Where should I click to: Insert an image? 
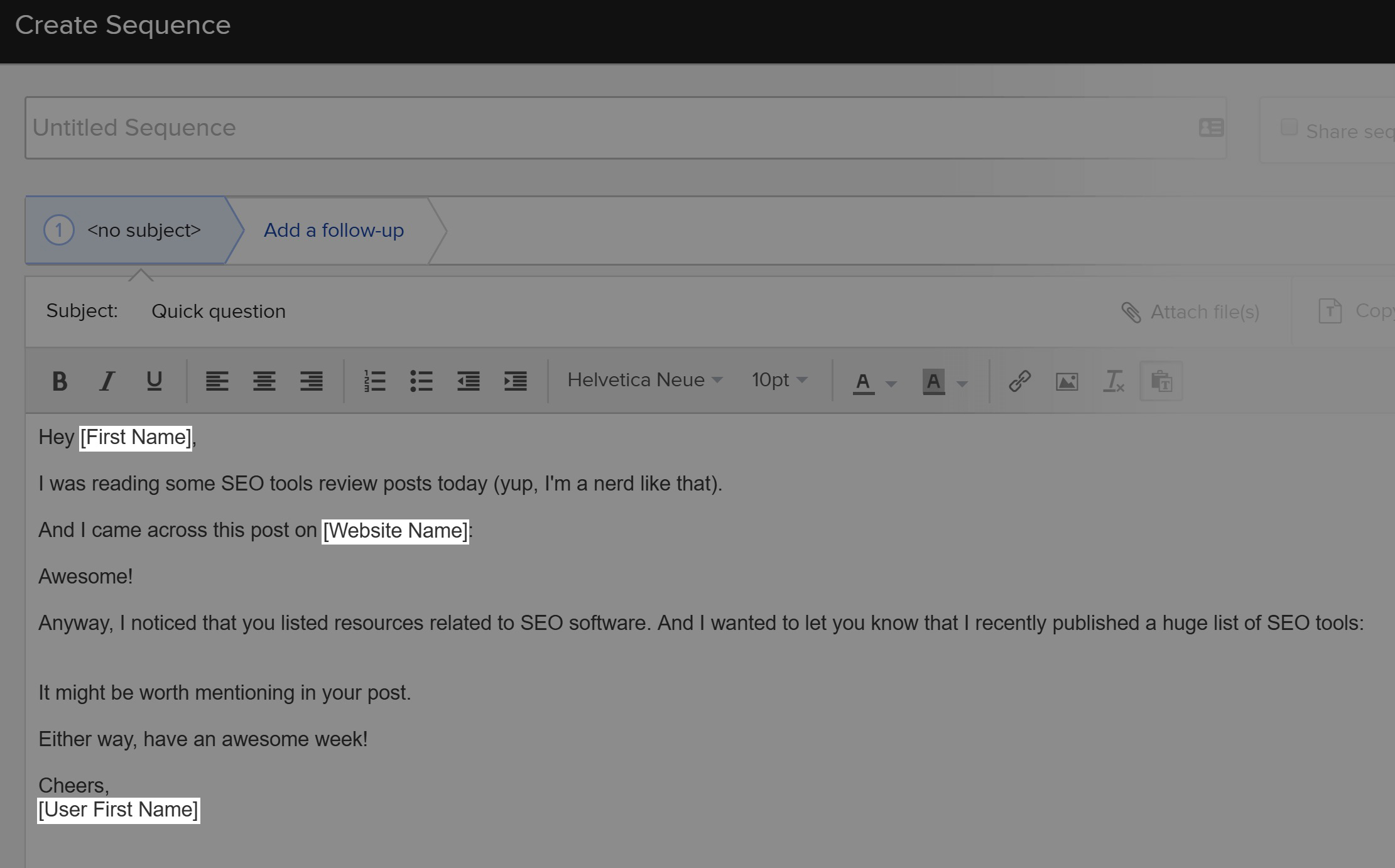(1067, 381)
